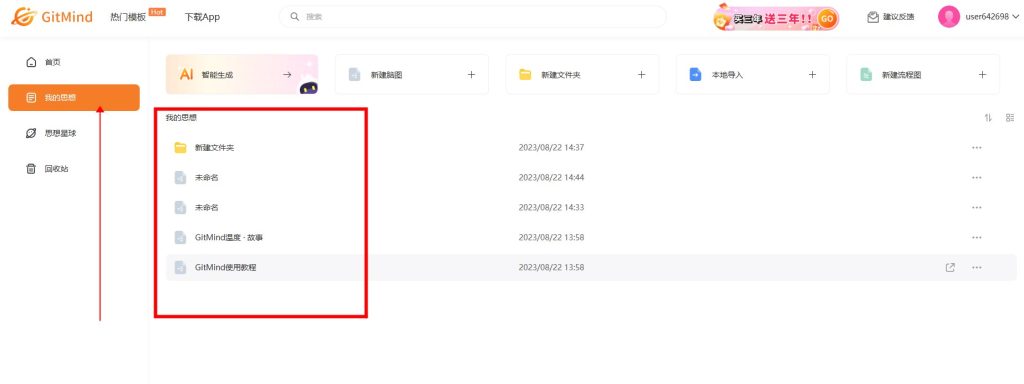Focus the 搜索 search field
This screenshot has width=1024, height=384.
pyautogui.click(x=473, y=17)
